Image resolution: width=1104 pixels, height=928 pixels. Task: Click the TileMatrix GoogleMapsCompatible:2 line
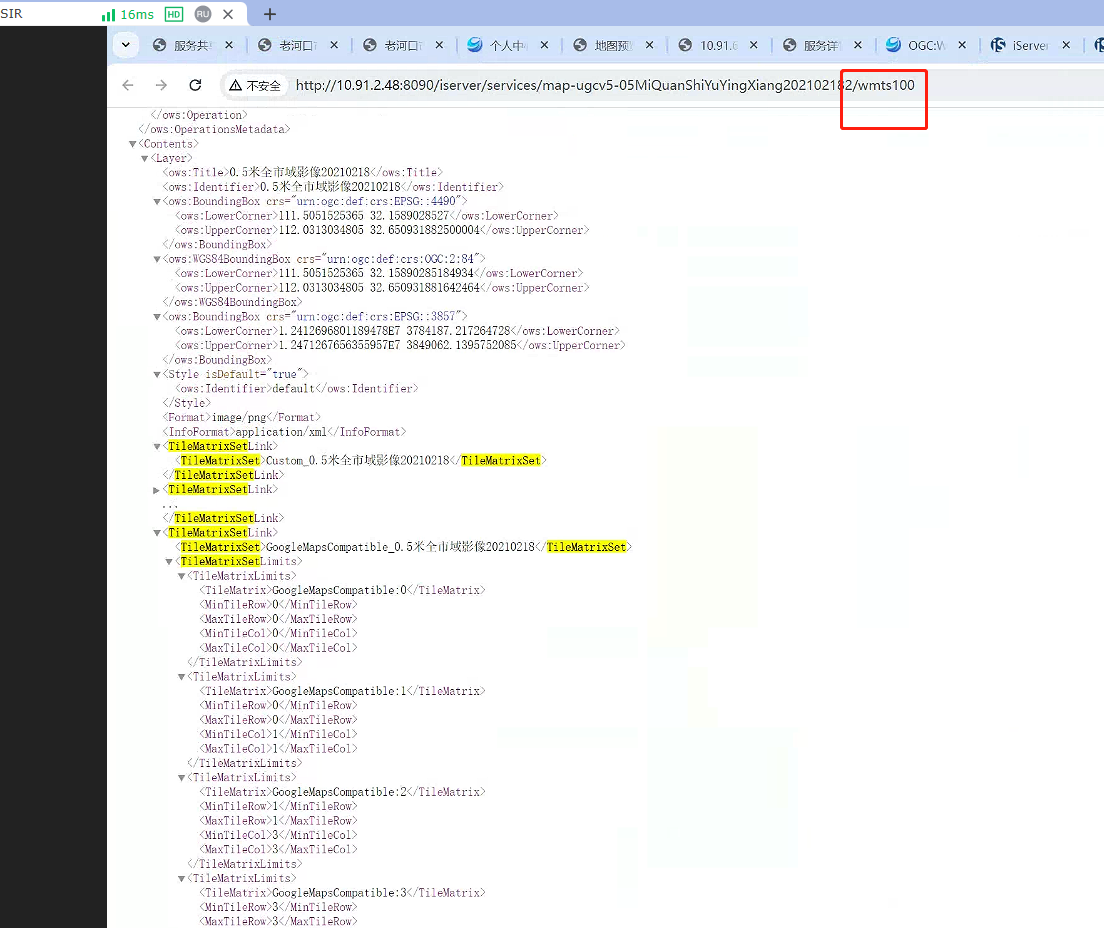(x=342, y=792)
